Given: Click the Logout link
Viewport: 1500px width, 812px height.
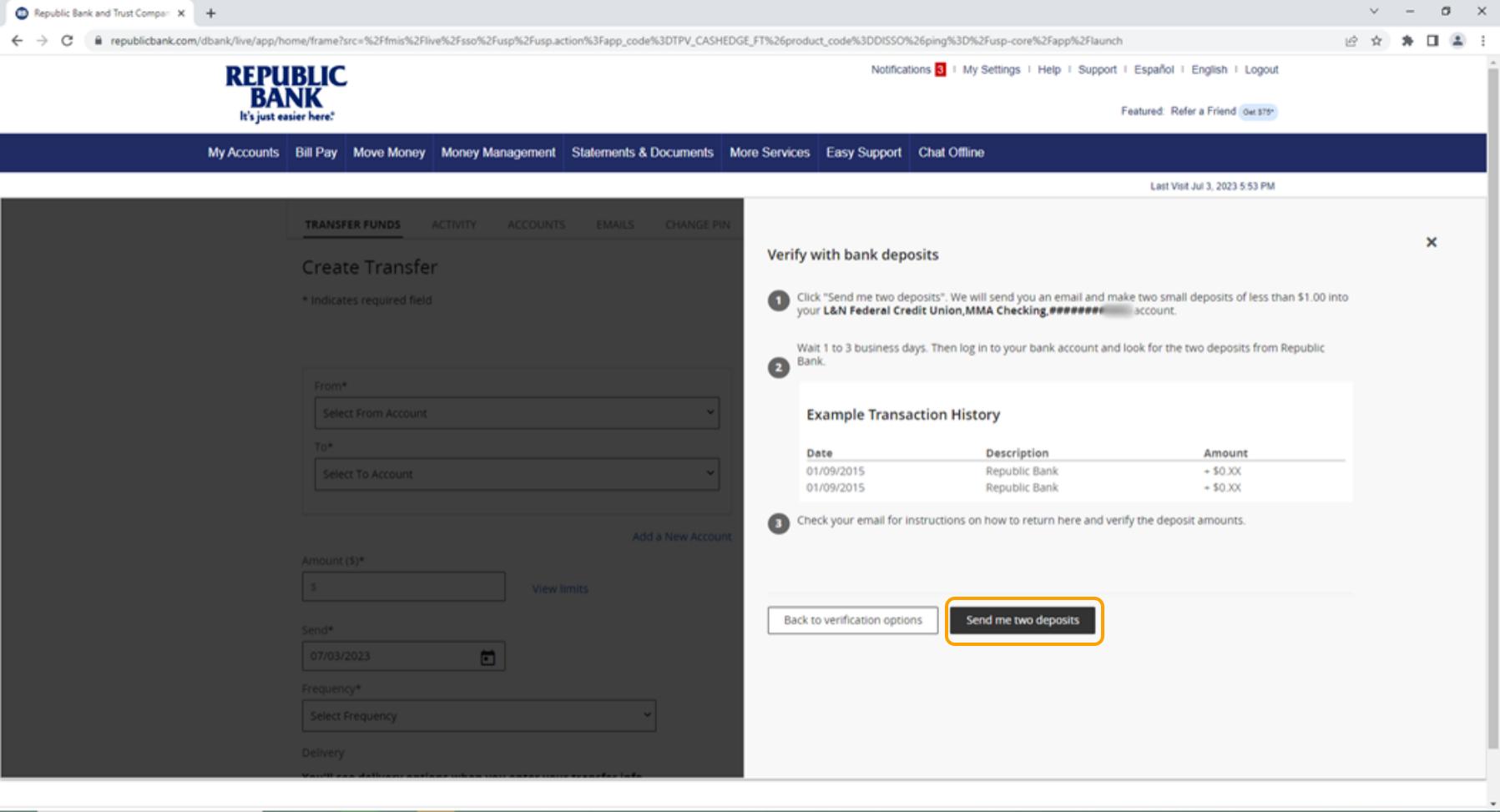Looking at the screenshot, I should tap(1261, 69).
